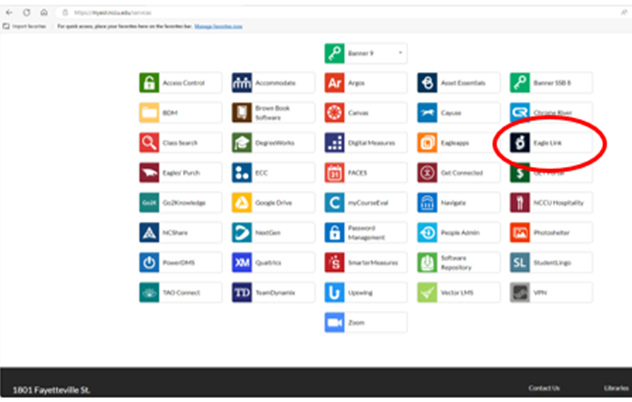Open the Contact Us footer link

click(x=543, y=388)
